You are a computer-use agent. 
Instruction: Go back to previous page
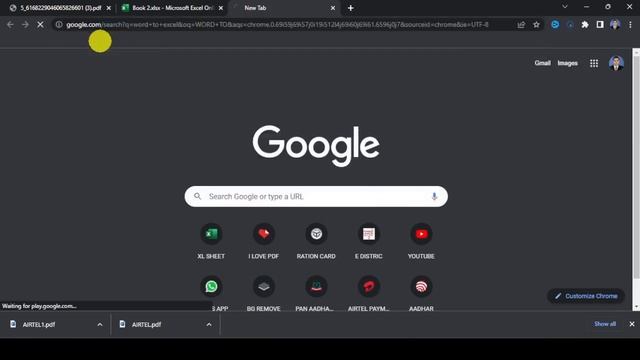click(x=10, y=24)
